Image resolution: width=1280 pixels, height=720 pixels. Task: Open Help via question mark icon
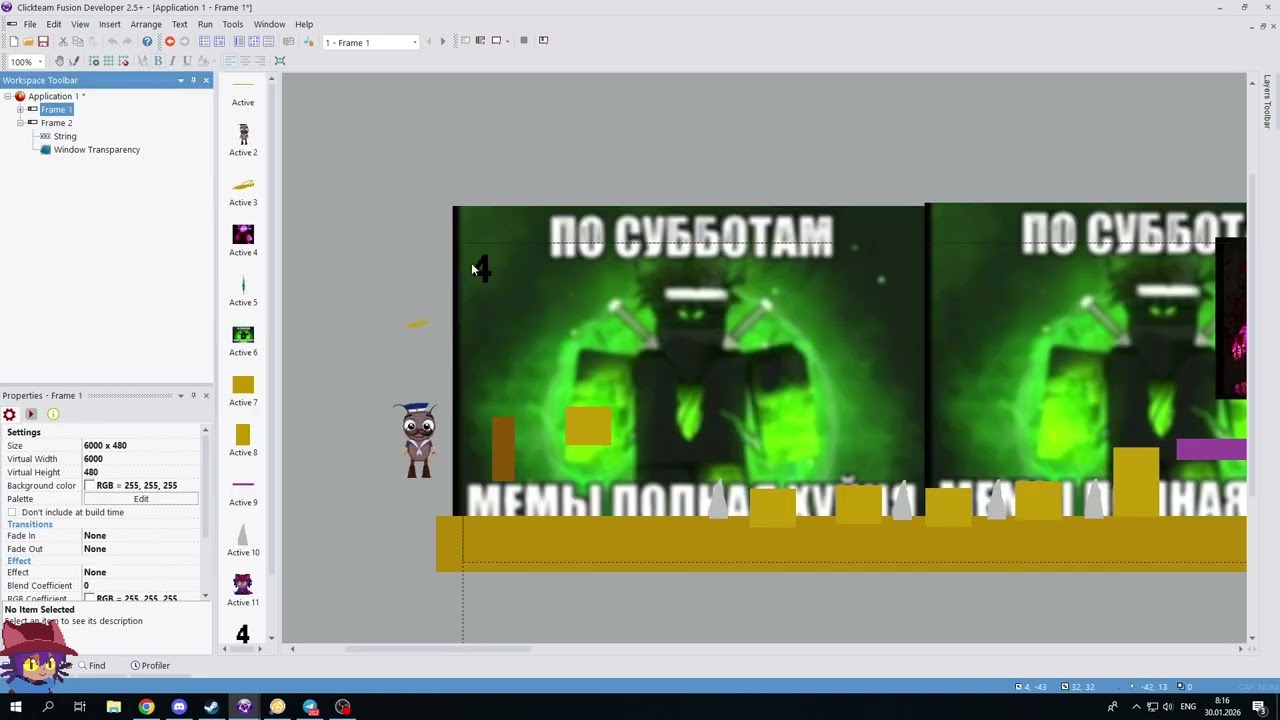[x=147, y=41]
